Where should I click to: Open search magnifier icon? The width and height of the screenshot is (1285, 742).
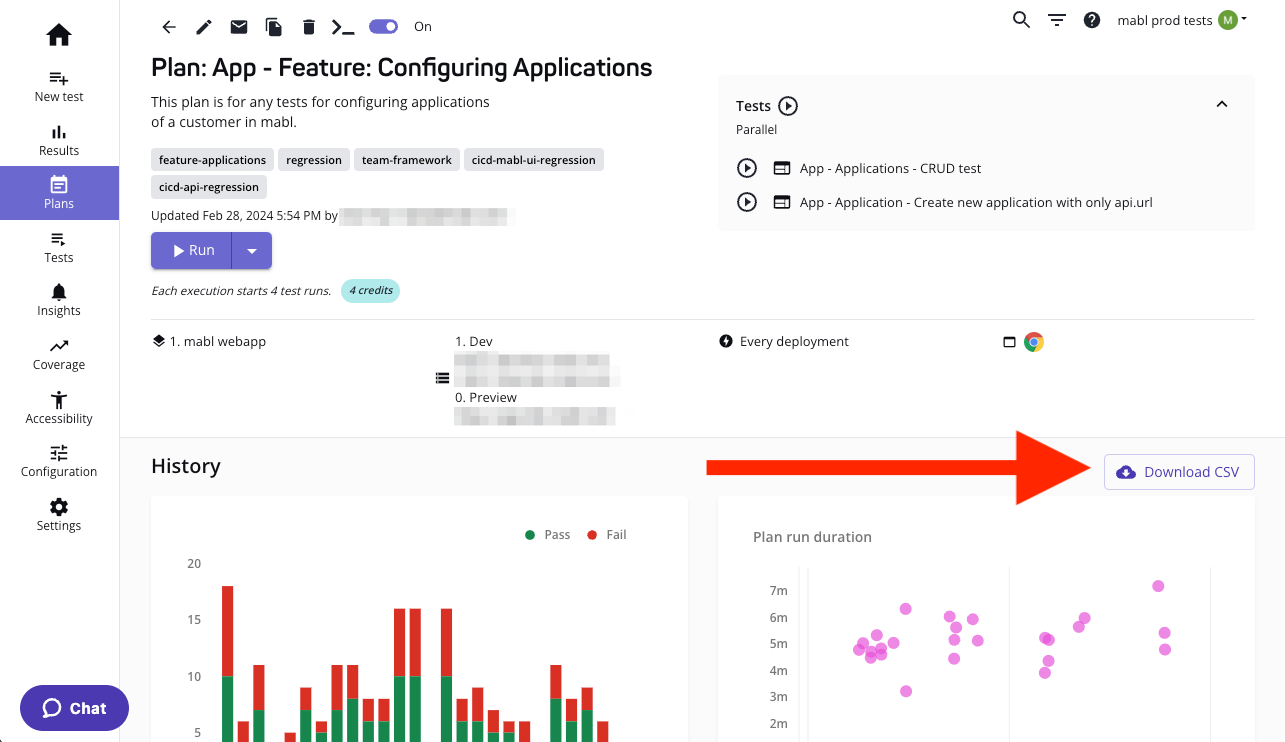(x=1021, y=20)
